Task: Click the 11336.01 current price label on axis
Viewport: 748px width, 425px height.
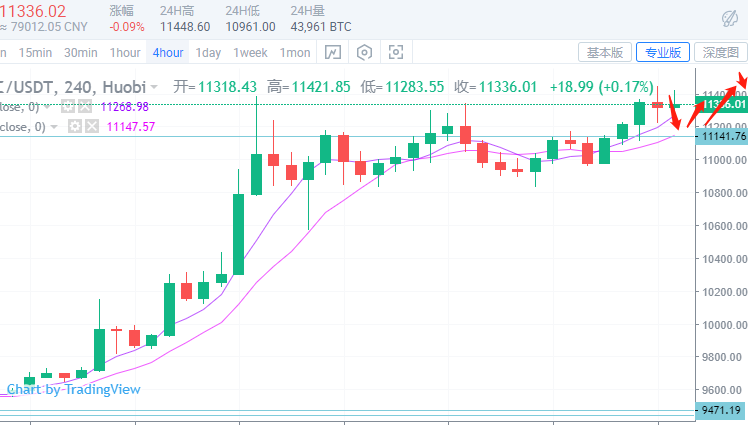Action: click(x=722, y=104)
